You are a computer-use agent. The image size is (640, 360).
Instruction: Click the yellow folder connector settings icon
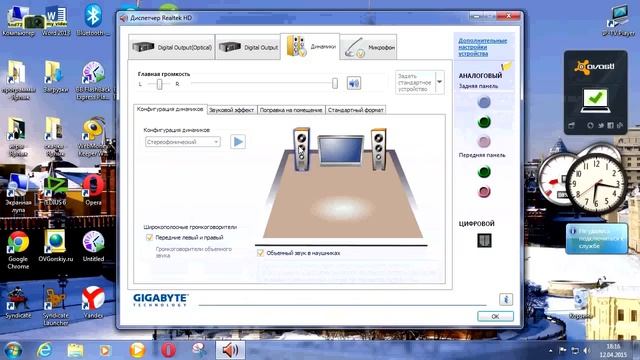pos(506,66)
